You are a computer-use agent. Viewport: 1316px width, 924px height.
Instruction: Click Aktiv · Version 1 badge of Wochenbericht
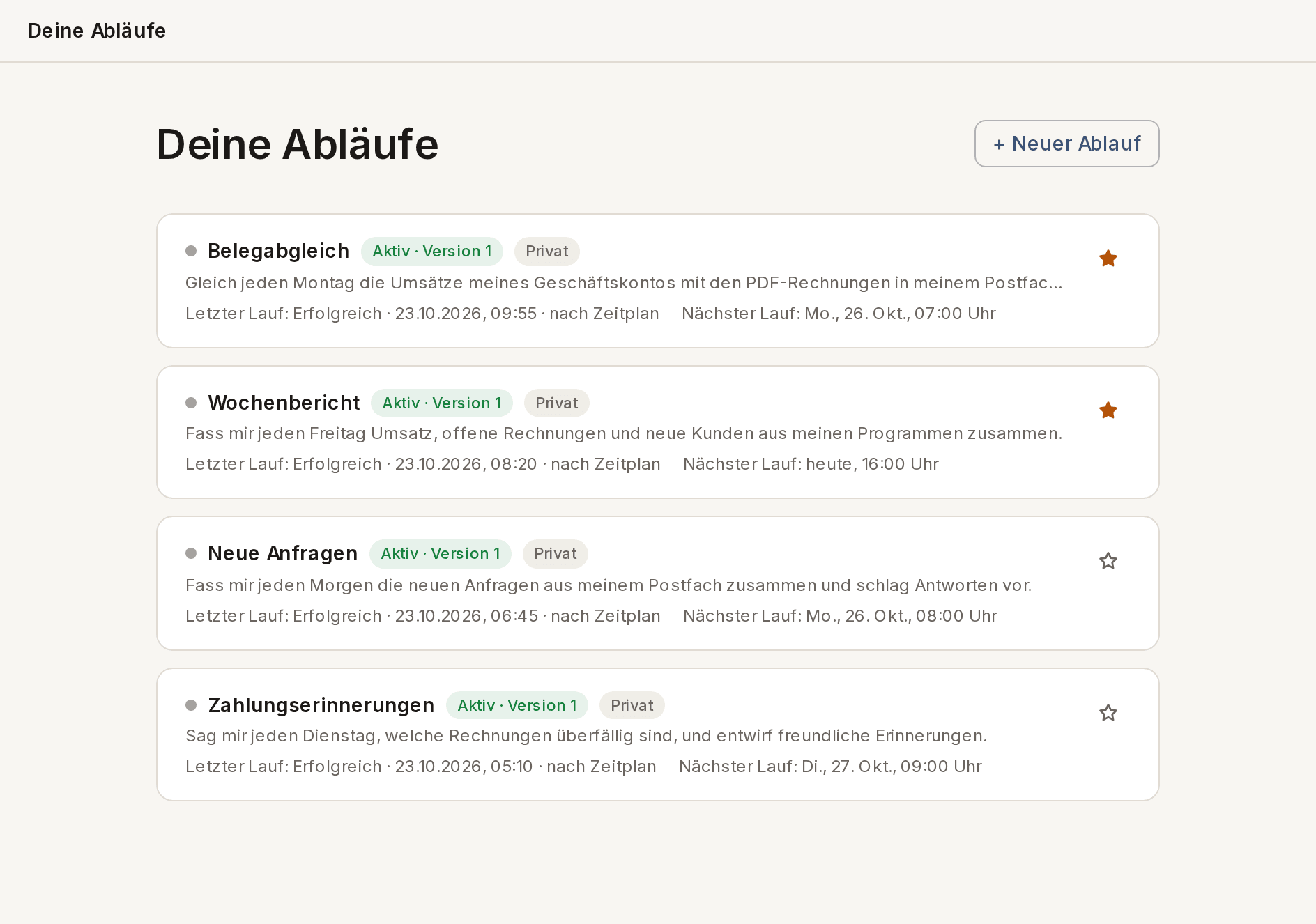pyautogui.click(x=442, y=403)
